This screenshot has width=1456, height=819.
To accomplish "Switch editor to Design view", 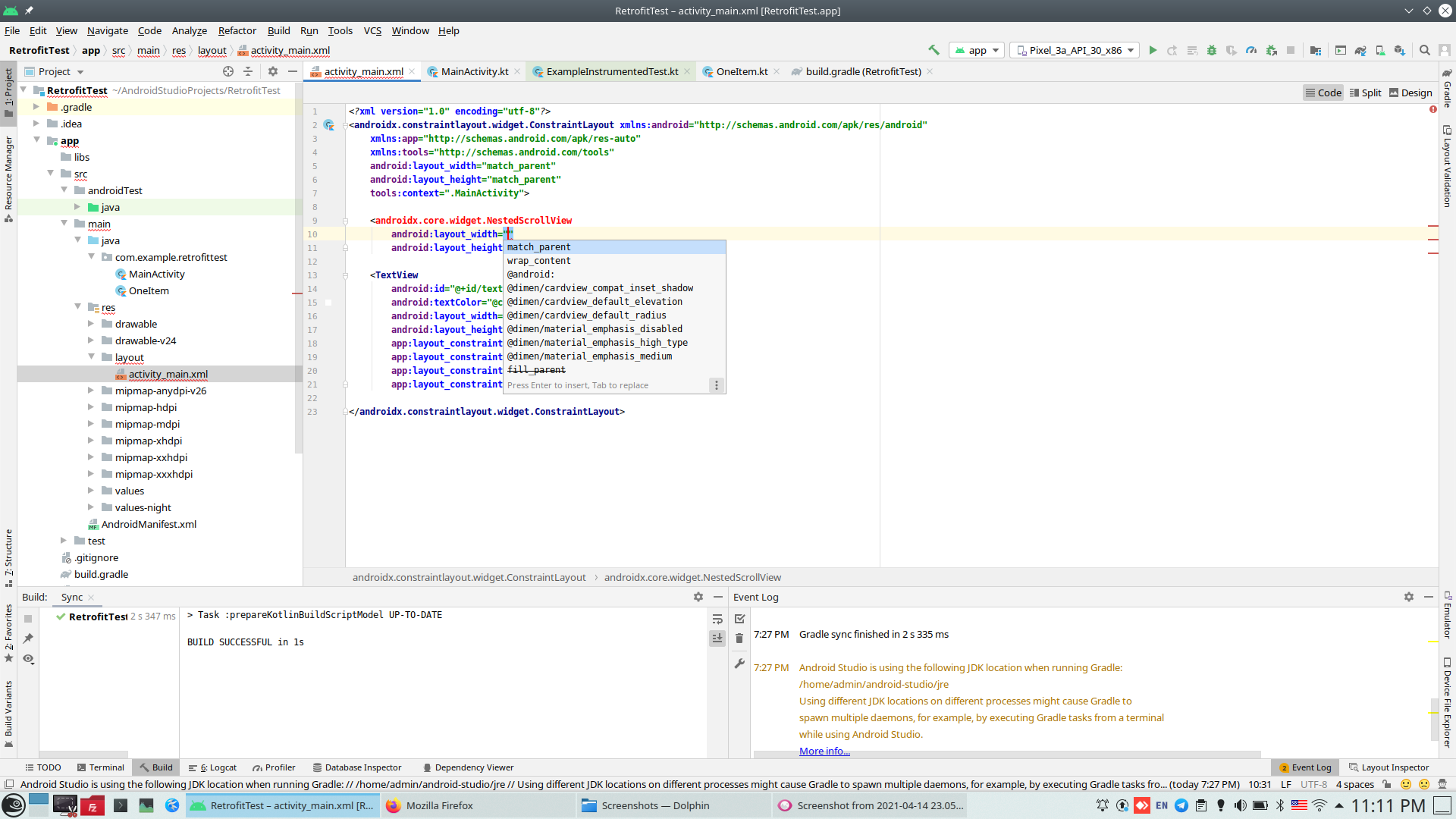I will (1410, 93).
